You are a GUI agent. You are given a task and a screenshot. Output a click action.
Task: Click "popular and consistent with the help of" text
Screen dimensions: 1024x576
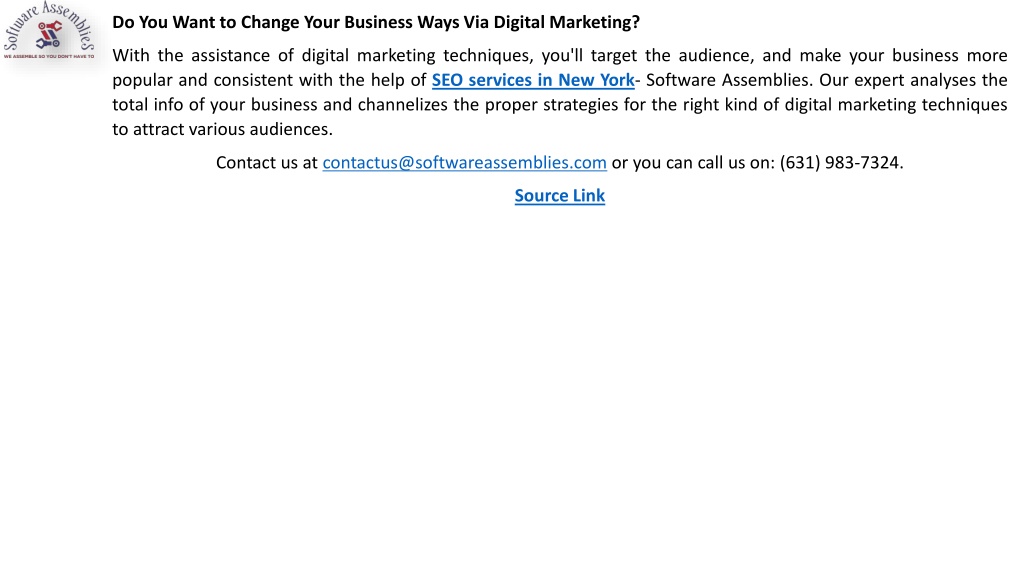[x=269, y=80]
